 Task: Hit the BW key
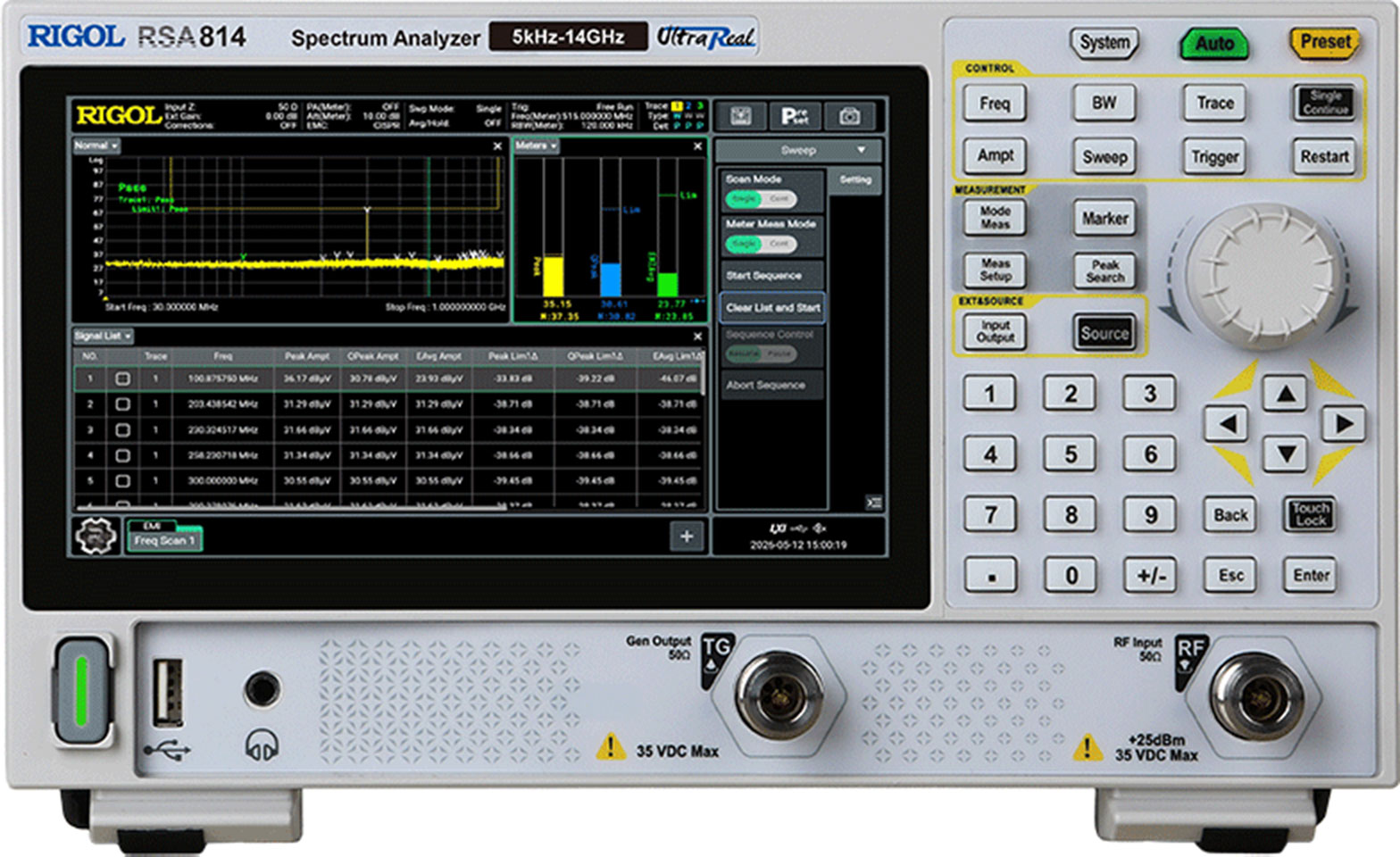pyautogui.click(x=1104, y=103)
